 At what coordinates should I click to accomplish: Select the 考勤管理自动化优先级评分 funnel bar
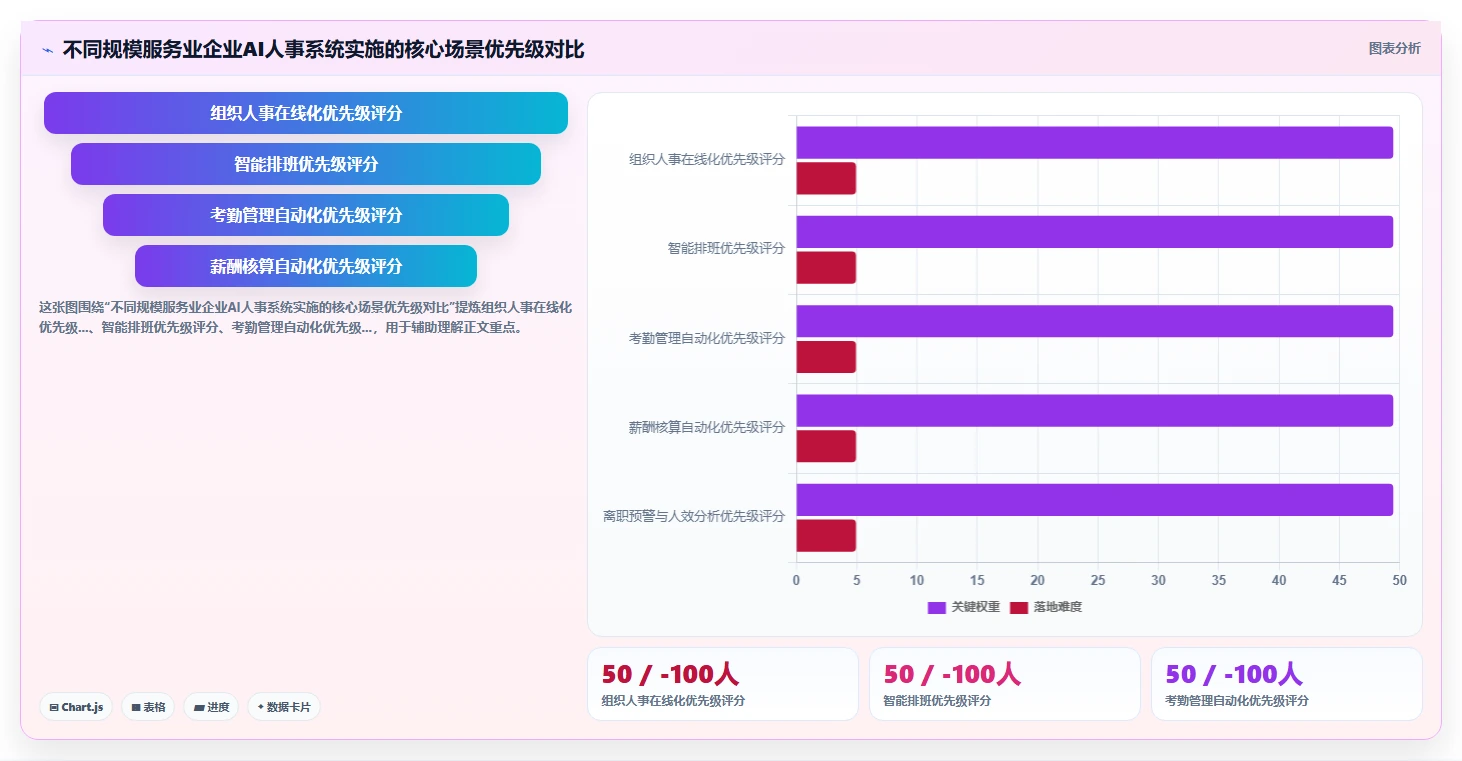(x=306, y=215)
